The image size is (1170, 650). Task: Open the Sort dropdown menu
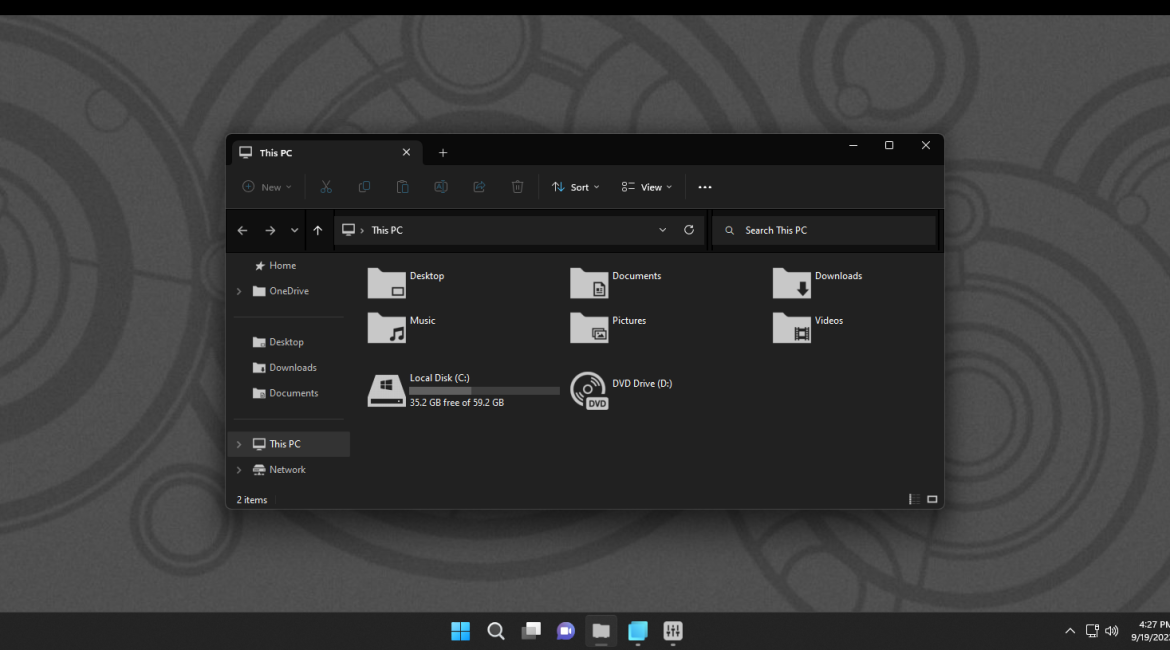pos(576,187)
